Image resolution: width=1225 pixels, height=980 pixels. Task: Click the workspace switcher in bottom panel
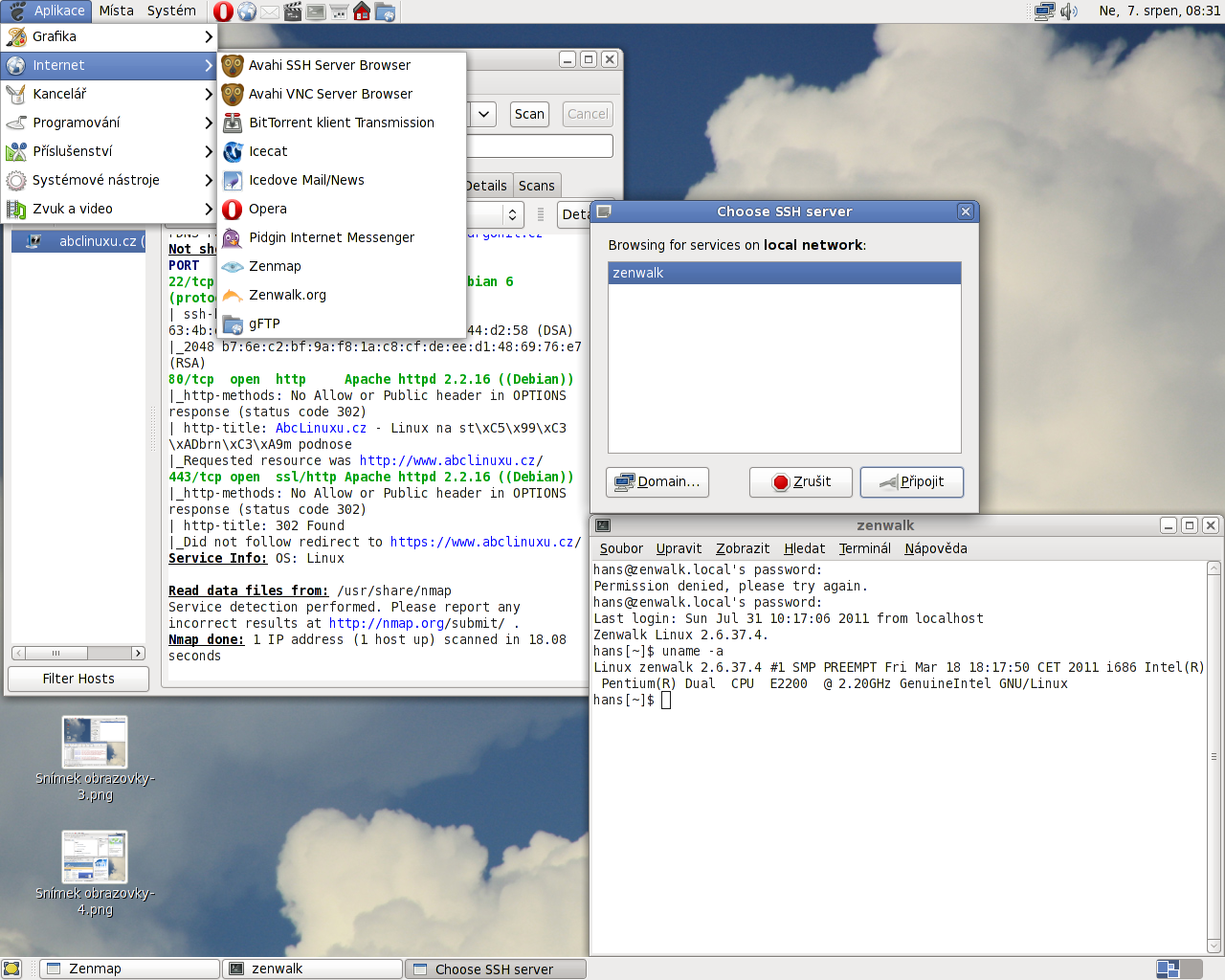(1178, 969)
